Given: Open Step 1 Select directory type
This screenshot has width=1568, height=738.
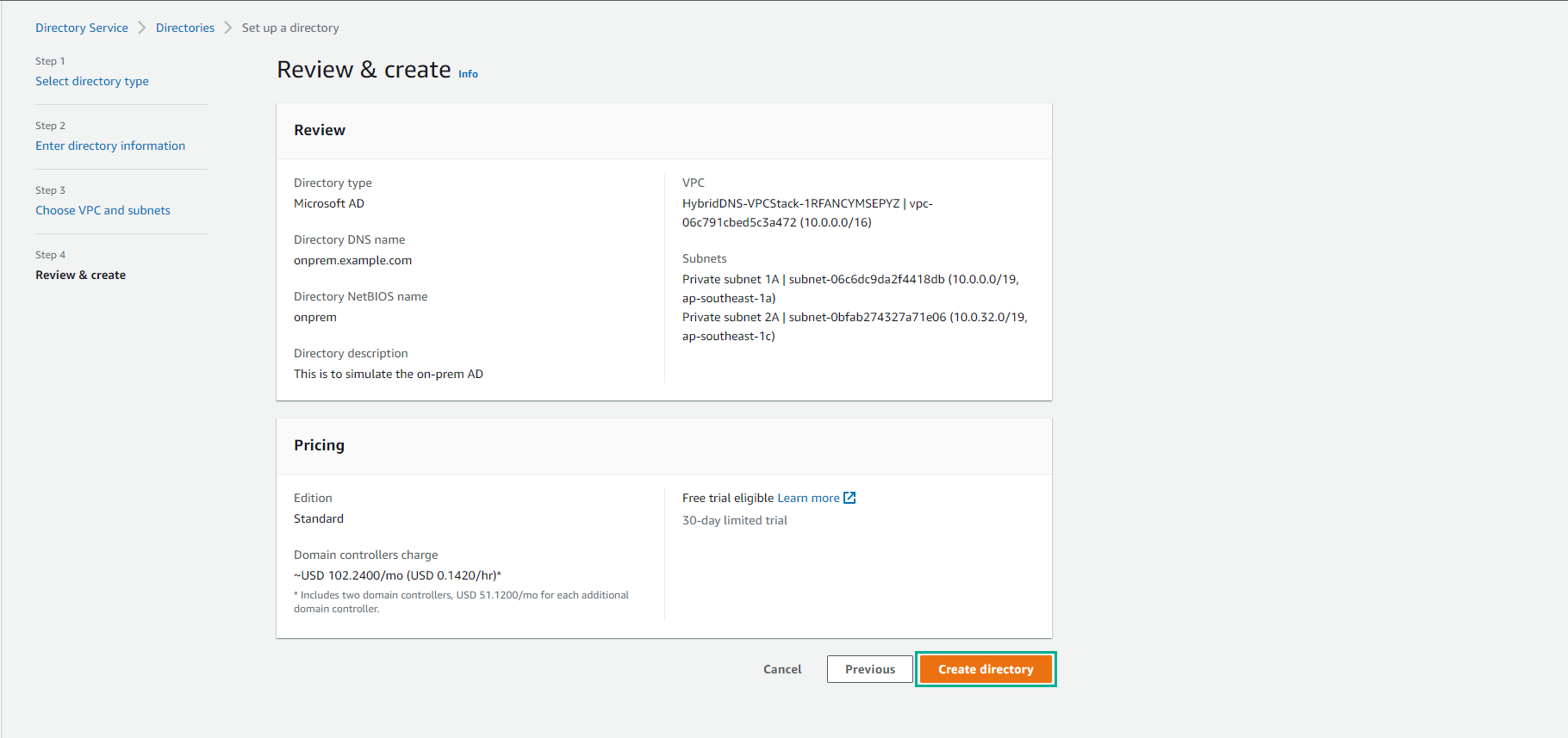Looking at the screenshot, I should pyautogui.click(x=92, y=81).
